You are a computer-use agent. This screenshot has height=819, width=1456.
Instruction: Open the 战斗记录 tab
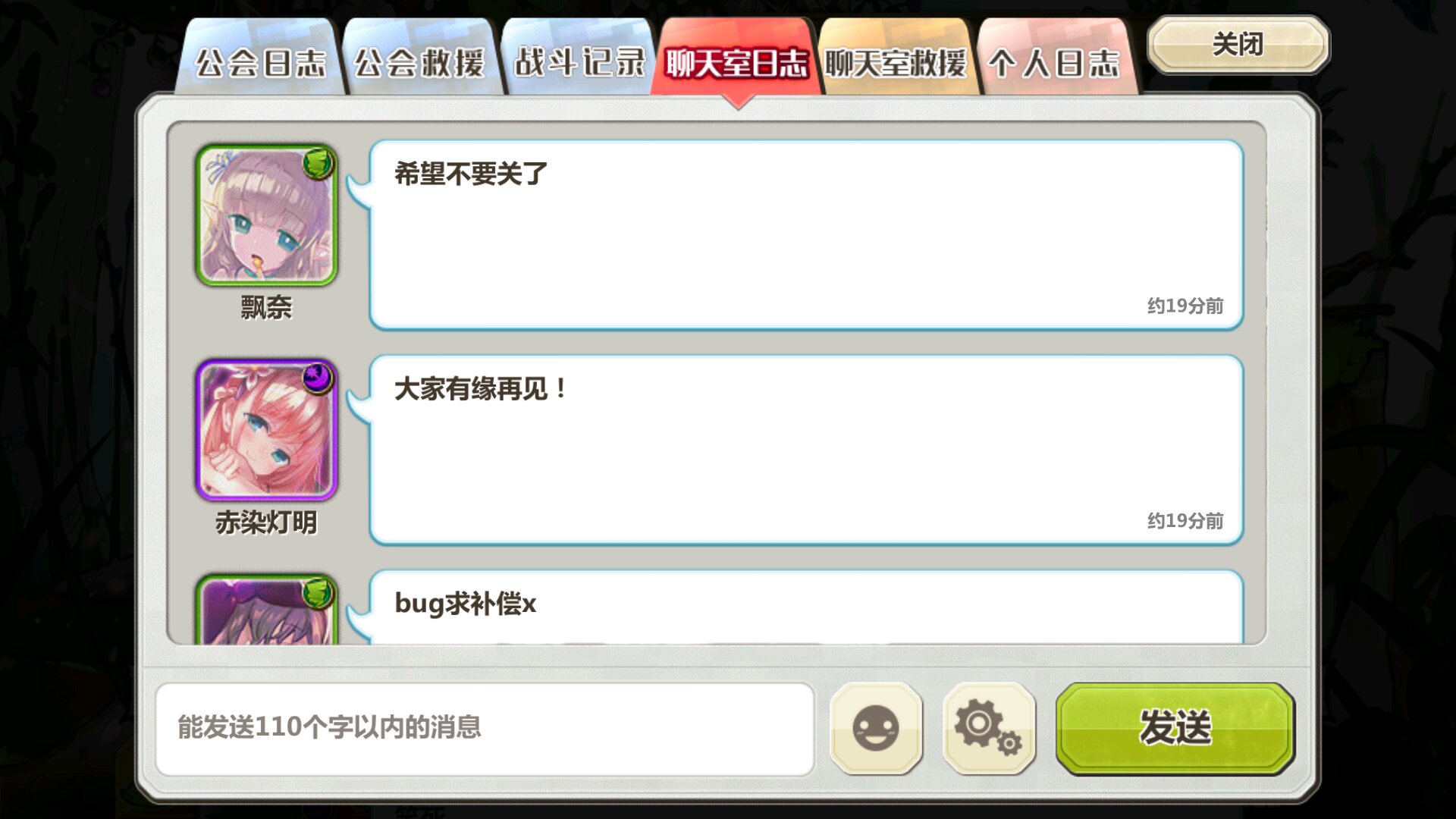pos(579,59)
